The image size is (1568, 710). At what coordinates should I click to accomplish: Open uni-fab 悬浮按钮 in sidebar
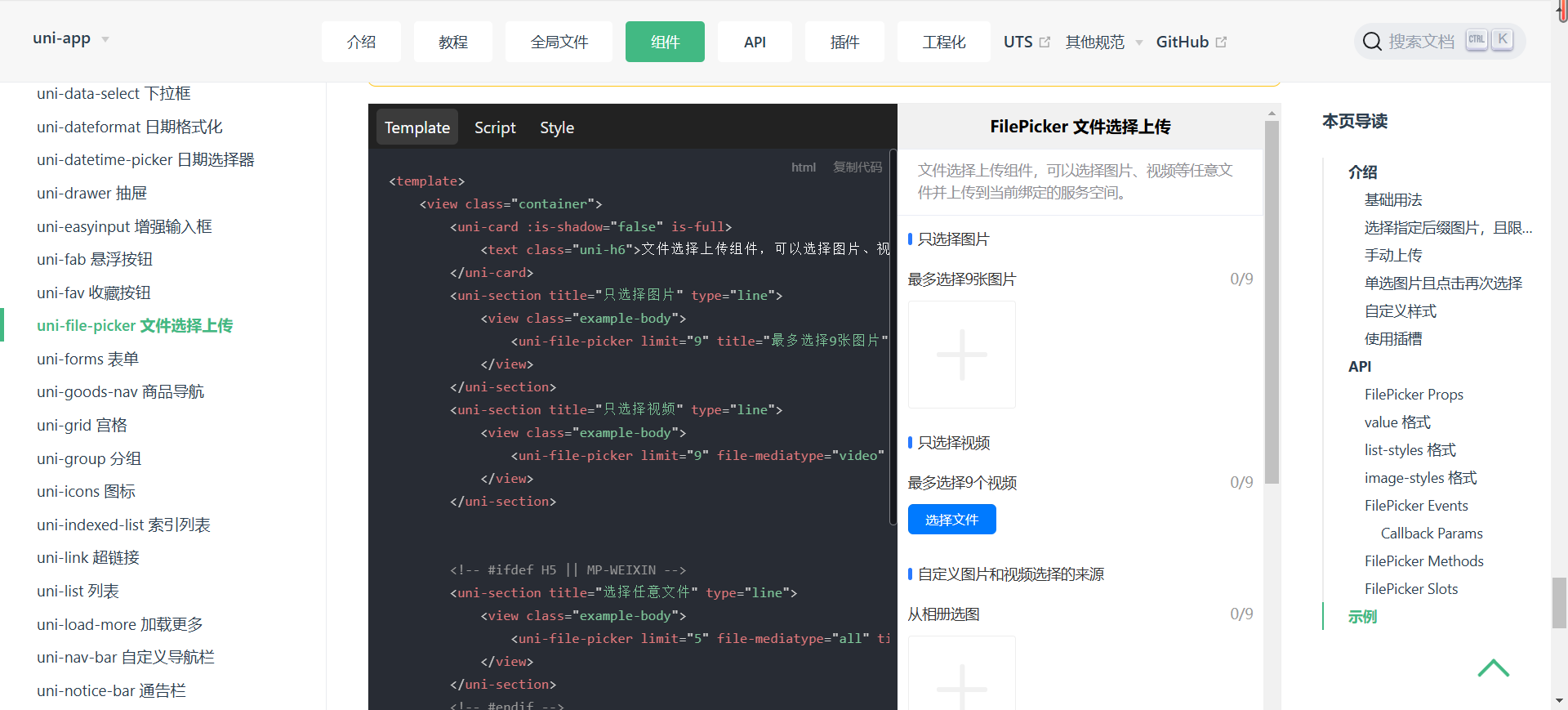click(x=95, y=259)
